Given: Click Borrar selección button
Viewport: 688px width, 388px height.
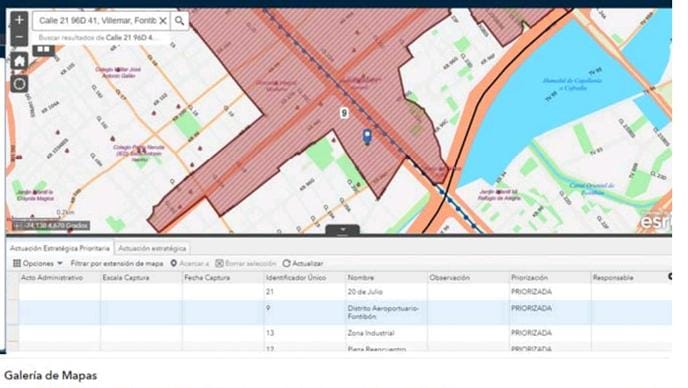Looking at the screenshot, I should (246, 263).
